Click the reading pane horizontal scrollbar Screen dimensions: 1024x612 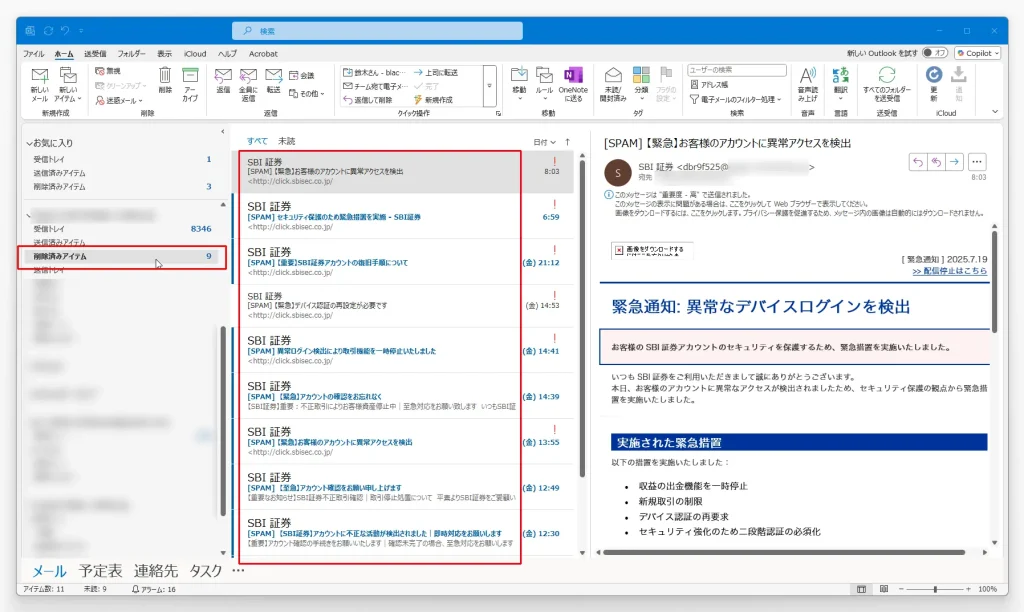click(x=784, y=553)
